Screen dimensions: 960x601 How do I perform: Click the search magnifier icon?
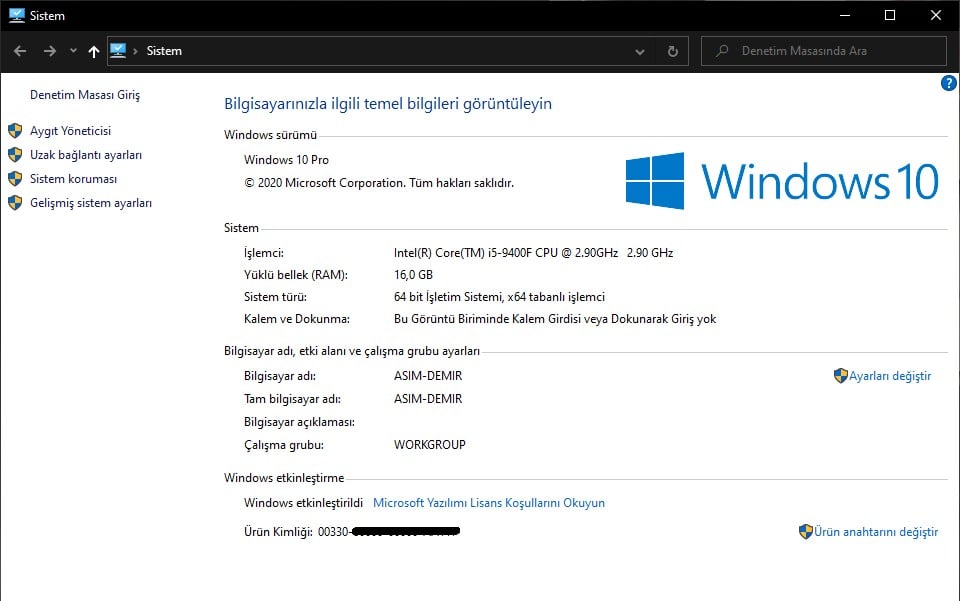point(722,51)
